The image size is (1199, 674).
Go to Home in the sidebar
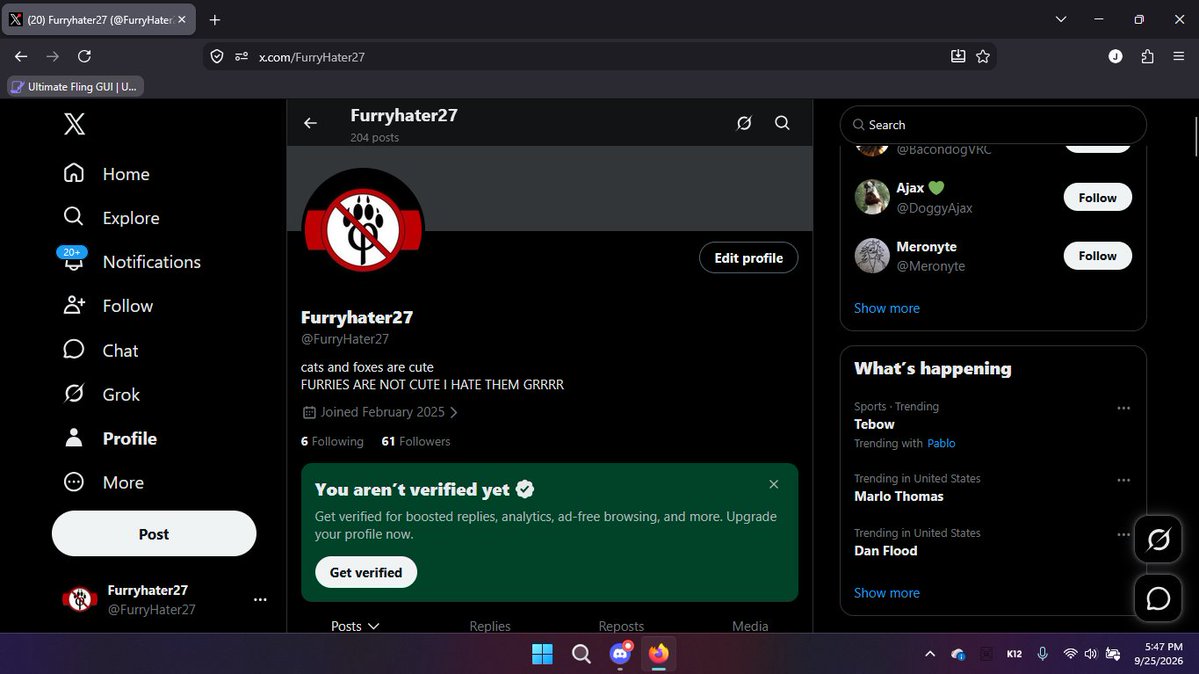107,174
